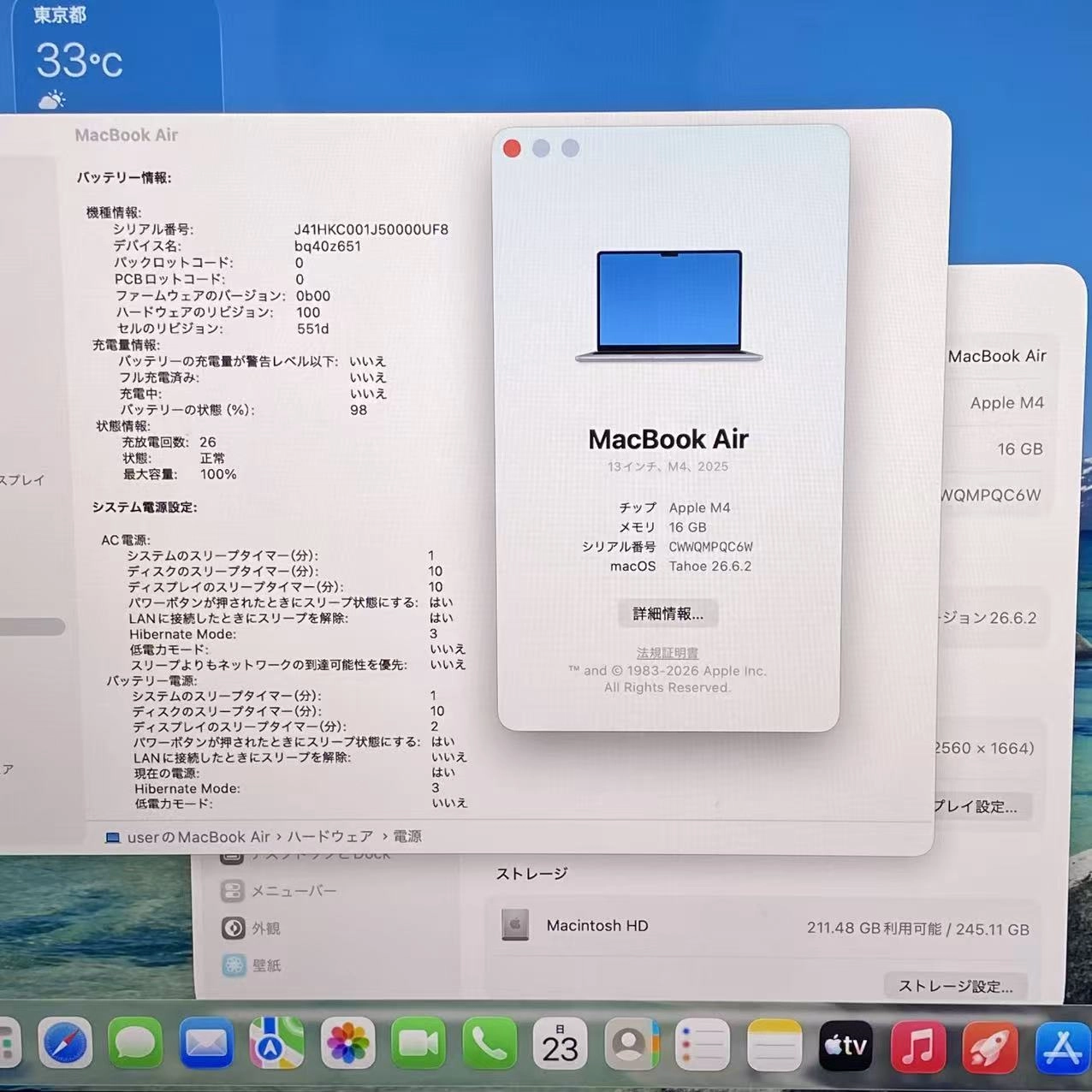Click 電源 in the path bar
Viewport: 1092px width, 1092px height.
pyautogui.click(x=407, y=836)
